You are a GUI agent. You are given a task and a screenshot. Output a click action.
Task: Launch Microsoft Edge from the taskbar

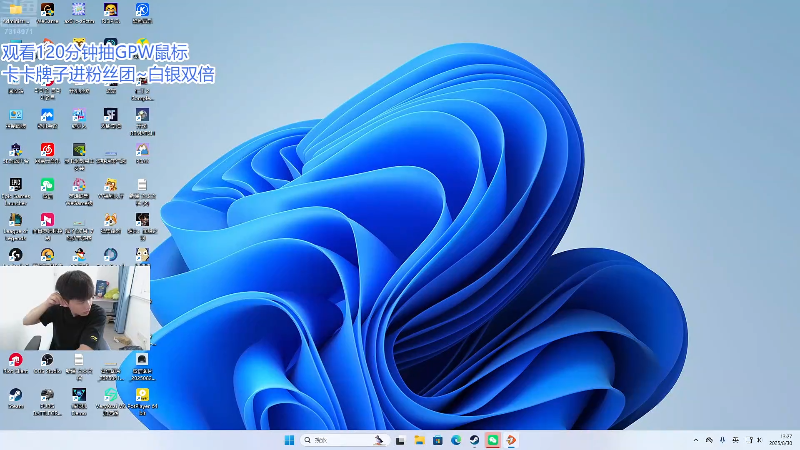(456, 440)
